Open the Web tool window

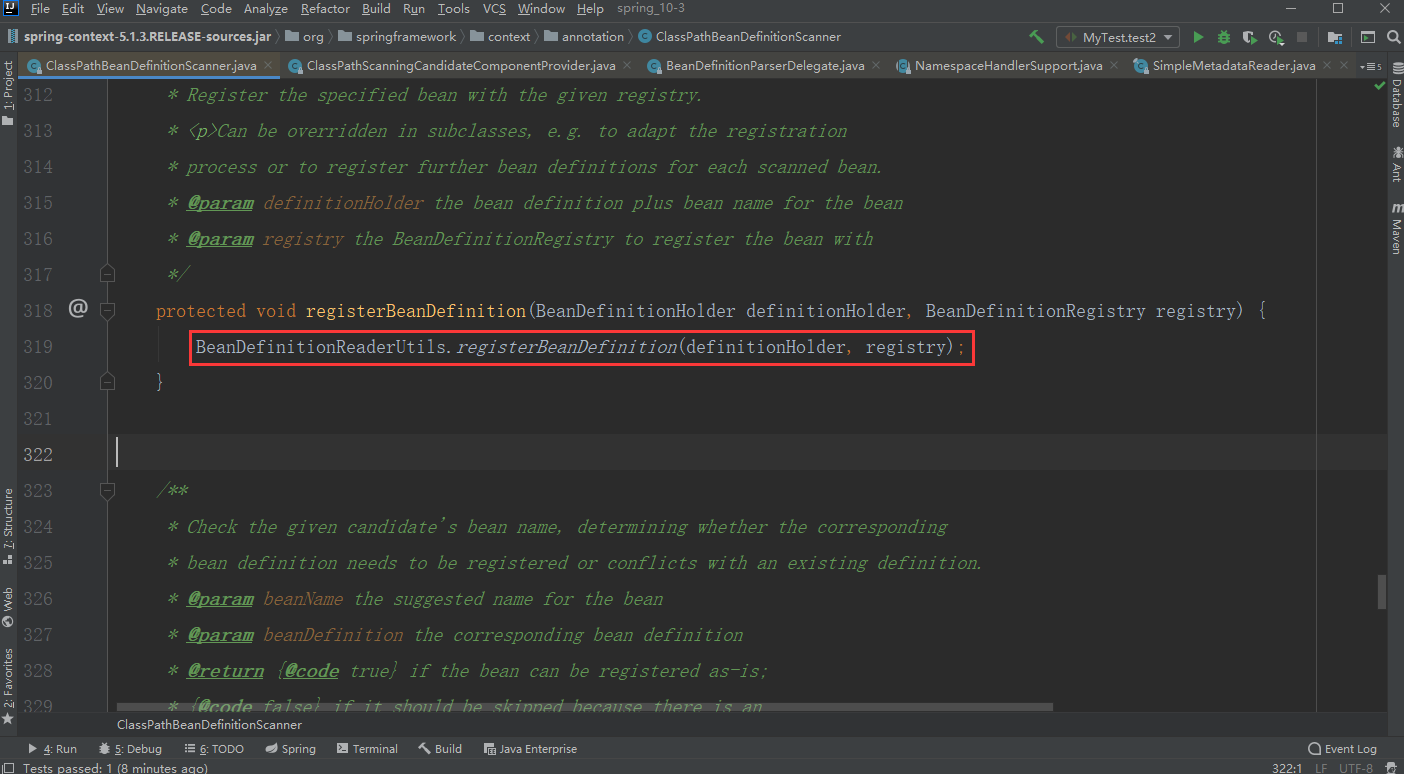[8, 607]
